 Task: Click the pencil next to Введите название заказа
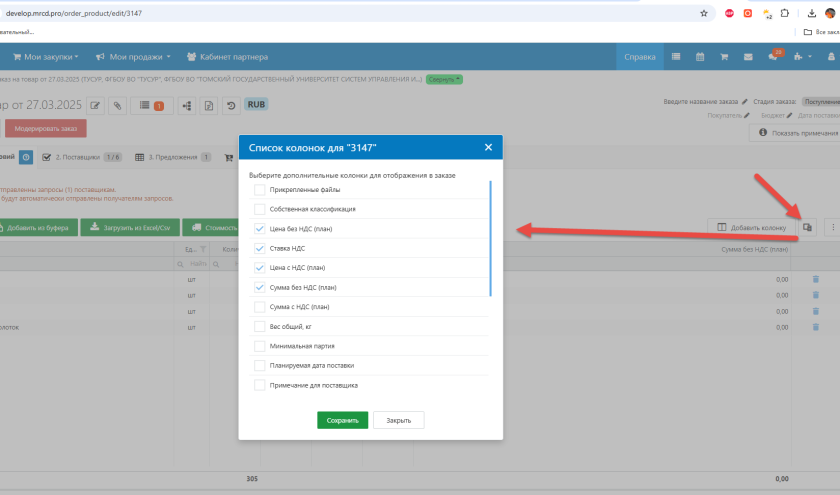[745, 102]
